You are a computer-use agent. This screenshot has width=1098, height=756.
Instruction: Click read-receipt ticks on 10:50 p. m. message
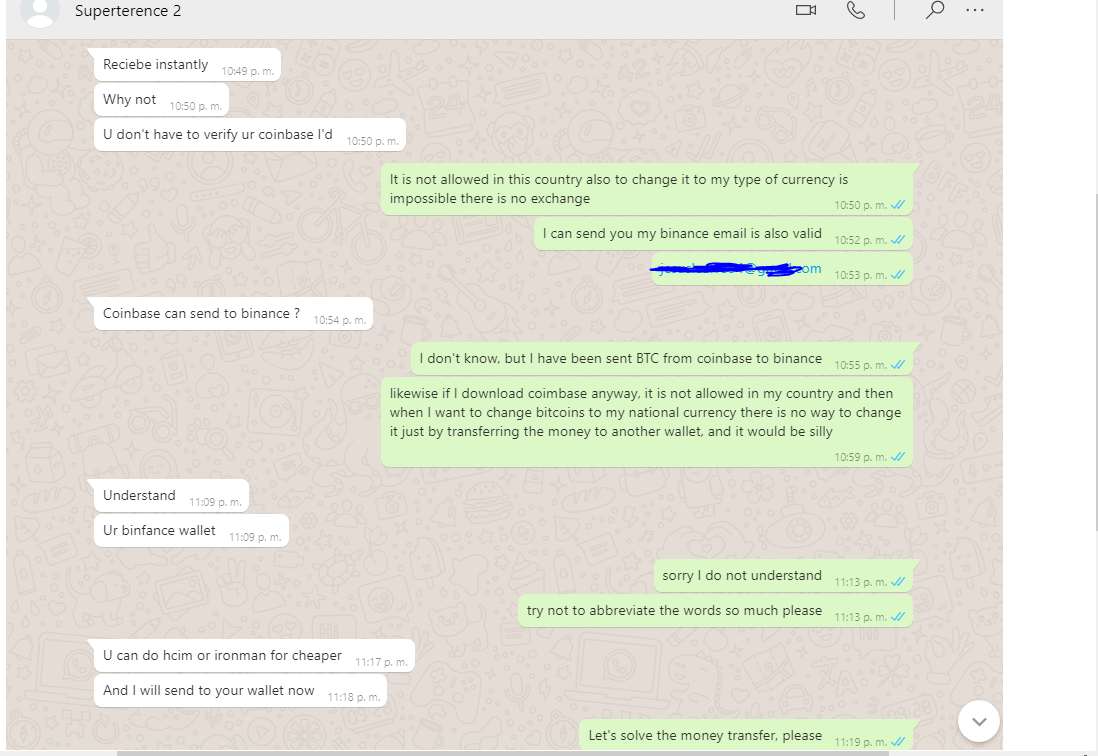pos(898,205)
